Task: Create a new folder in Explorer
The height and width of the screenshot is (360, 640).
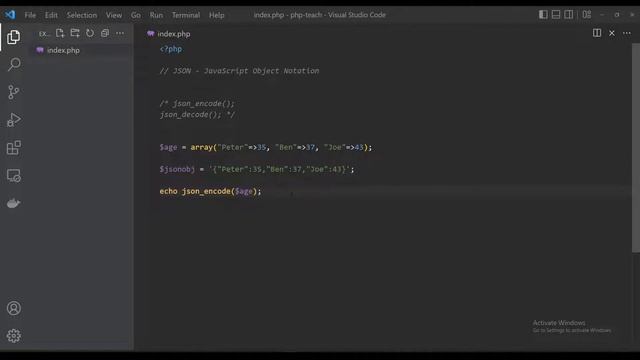Action: tap(75, 33)
